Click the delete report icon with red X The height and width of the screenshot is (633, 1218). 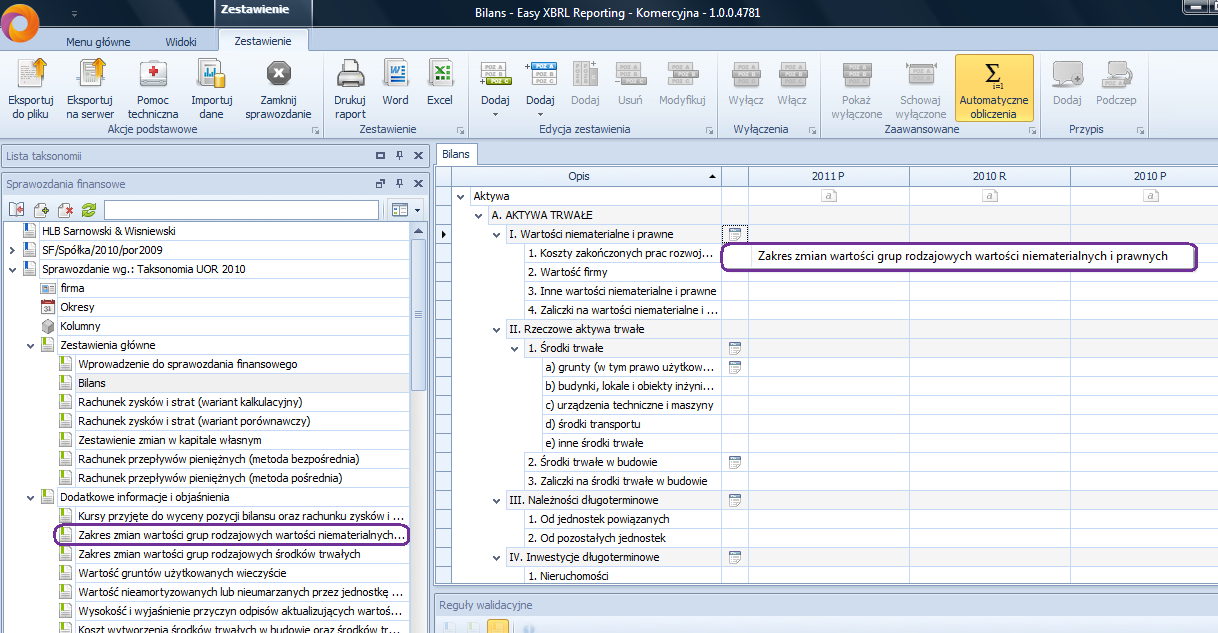(x=65, y=210)
